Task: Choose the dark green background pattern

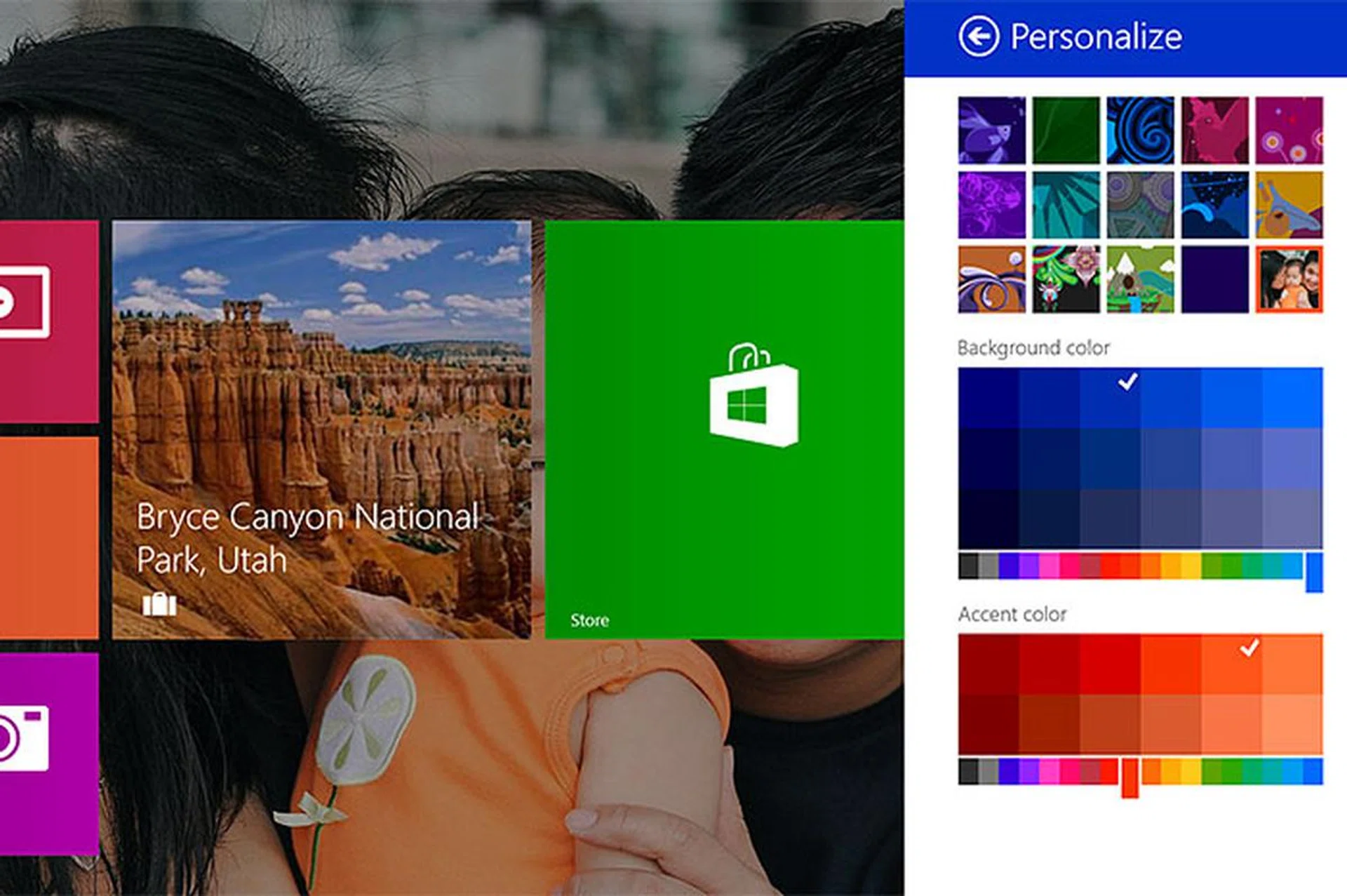Action: coord(1066,131)
